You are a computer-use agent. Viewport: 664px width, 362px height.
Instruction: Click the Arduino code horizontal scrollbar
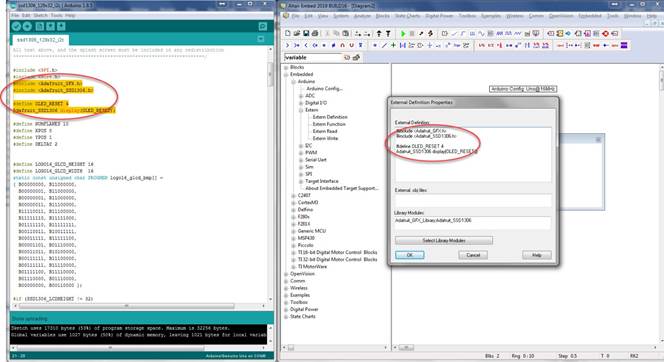pos(127,306)
